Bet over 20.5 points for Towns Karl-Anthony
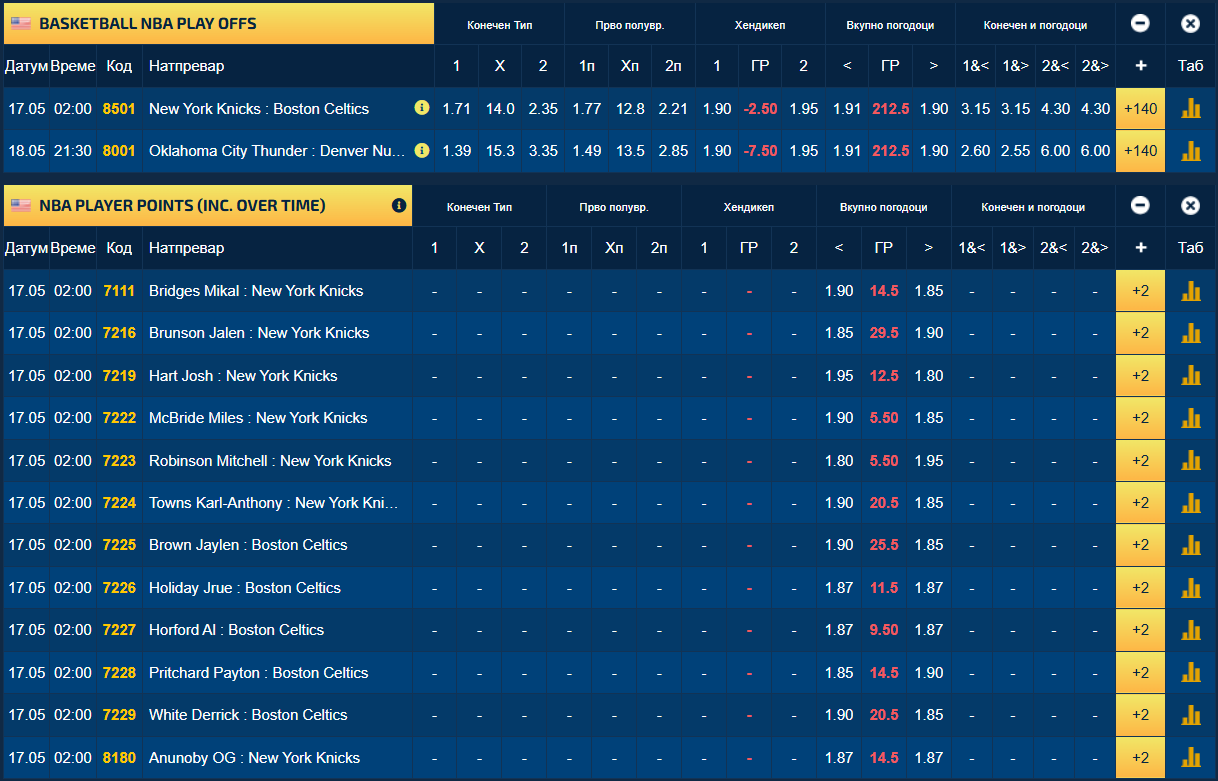This screenshot has height=781, width=1218. [x=929, y=503]
